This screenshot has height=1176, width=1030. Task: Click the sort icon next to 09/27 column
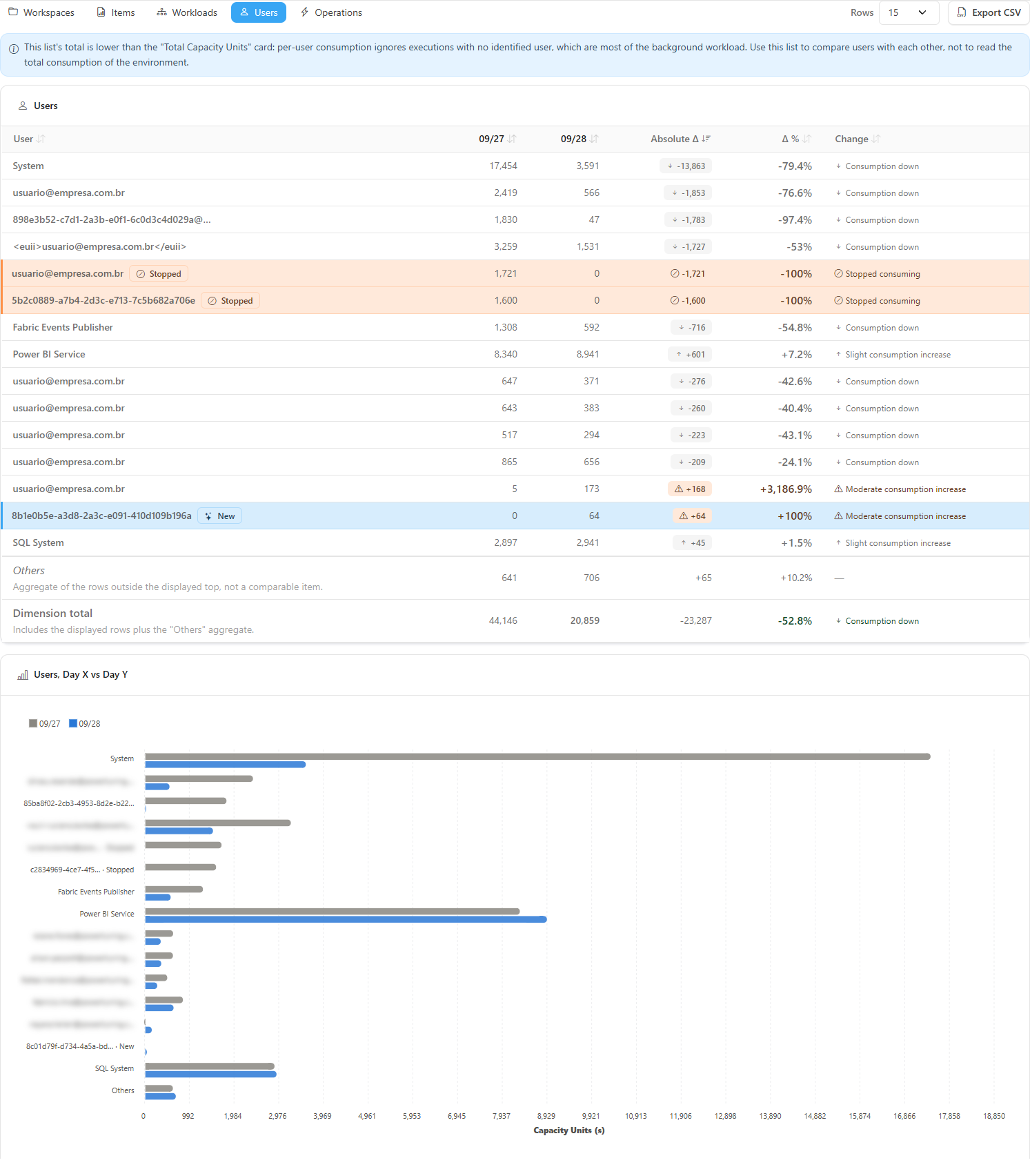(512, 139)
